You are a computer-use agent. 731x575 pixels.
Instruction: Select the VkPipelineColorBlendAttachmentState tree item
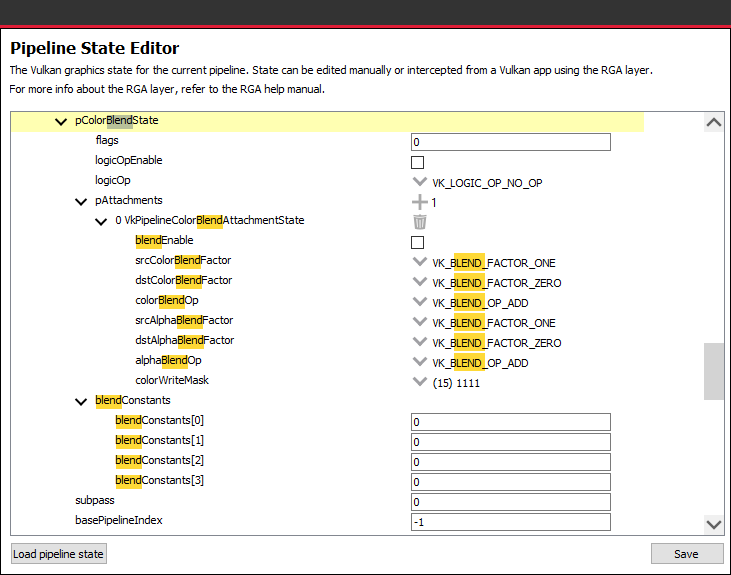pyautogui.click(x=209, y=220)
